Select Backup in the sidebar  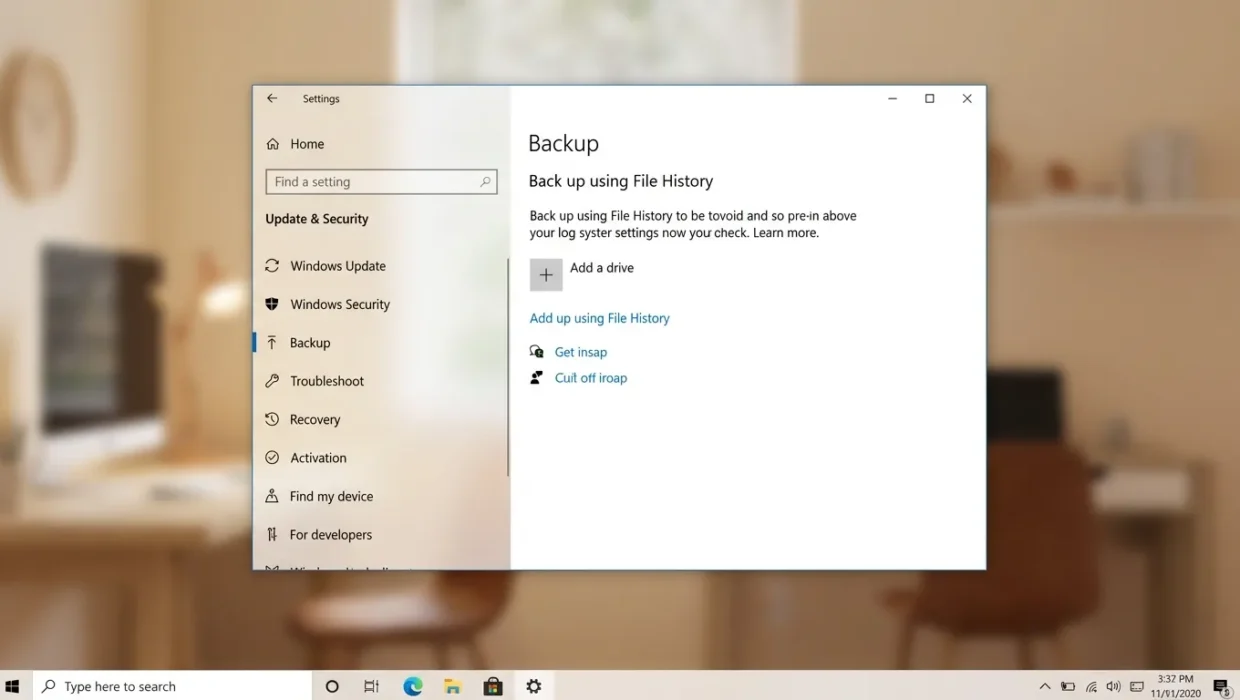point(310,343)
